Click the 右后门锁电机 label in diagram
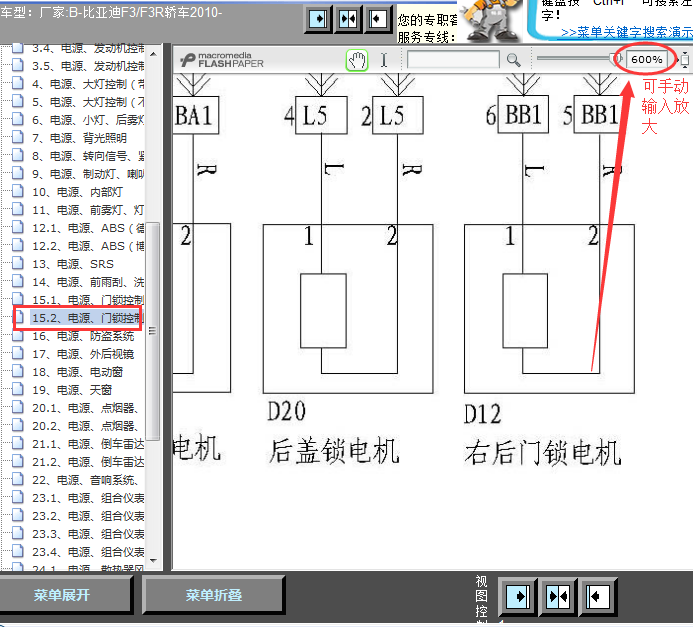This screenshot has width=693, height=627. [x=543, y=453]
